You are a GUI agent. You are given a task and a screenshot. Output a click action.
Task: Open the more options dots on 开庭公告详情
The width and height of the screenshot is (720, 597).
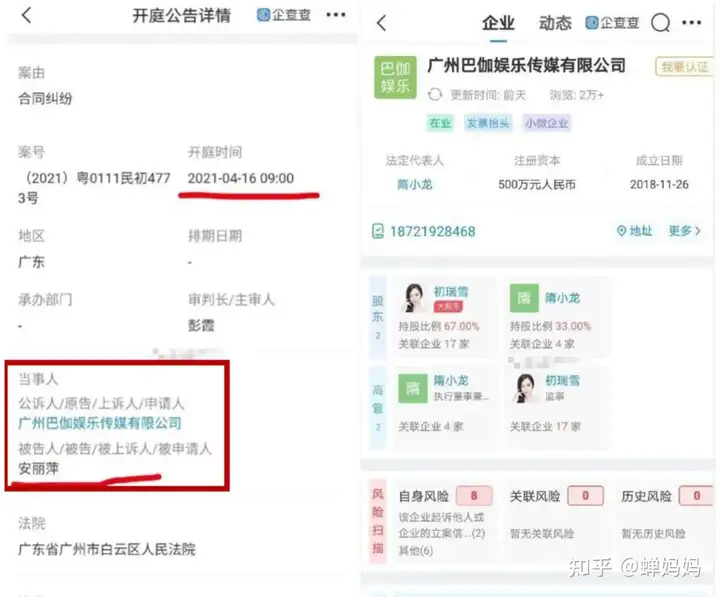(x=336, y=15)
